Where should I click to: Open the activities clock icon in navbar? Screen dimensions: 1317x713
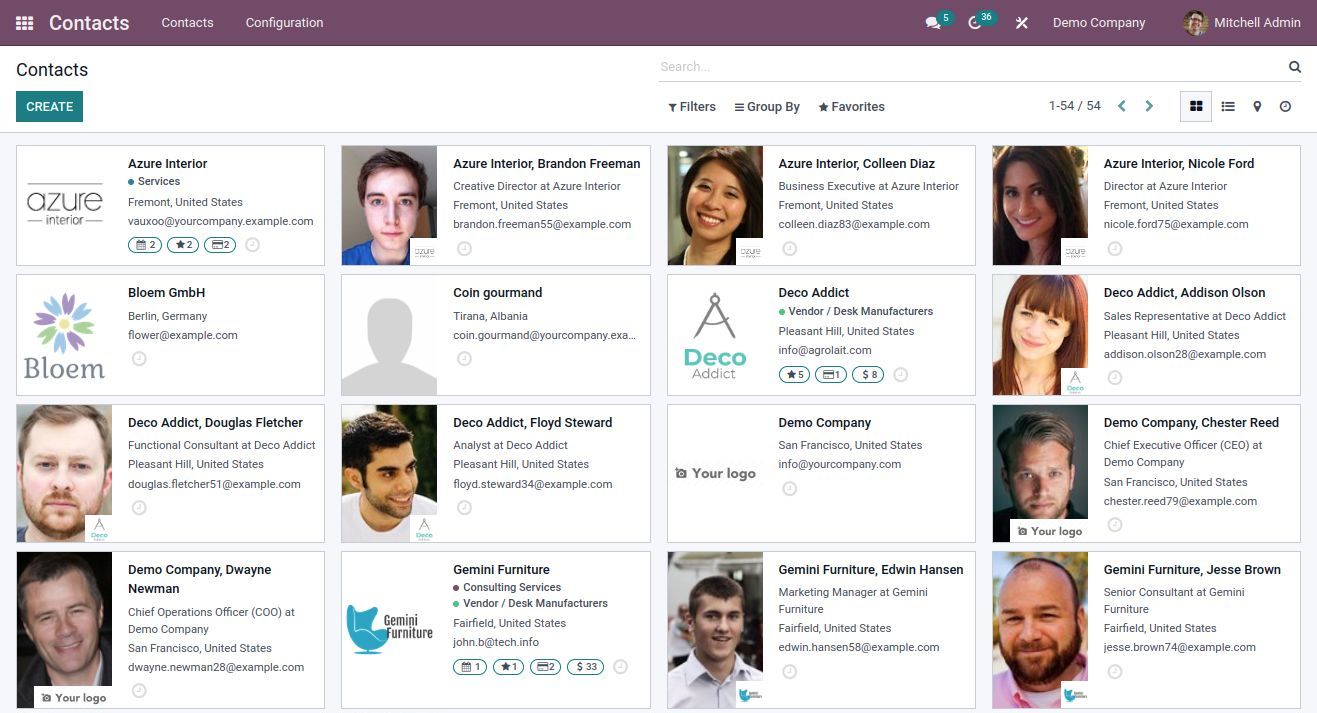975,23
